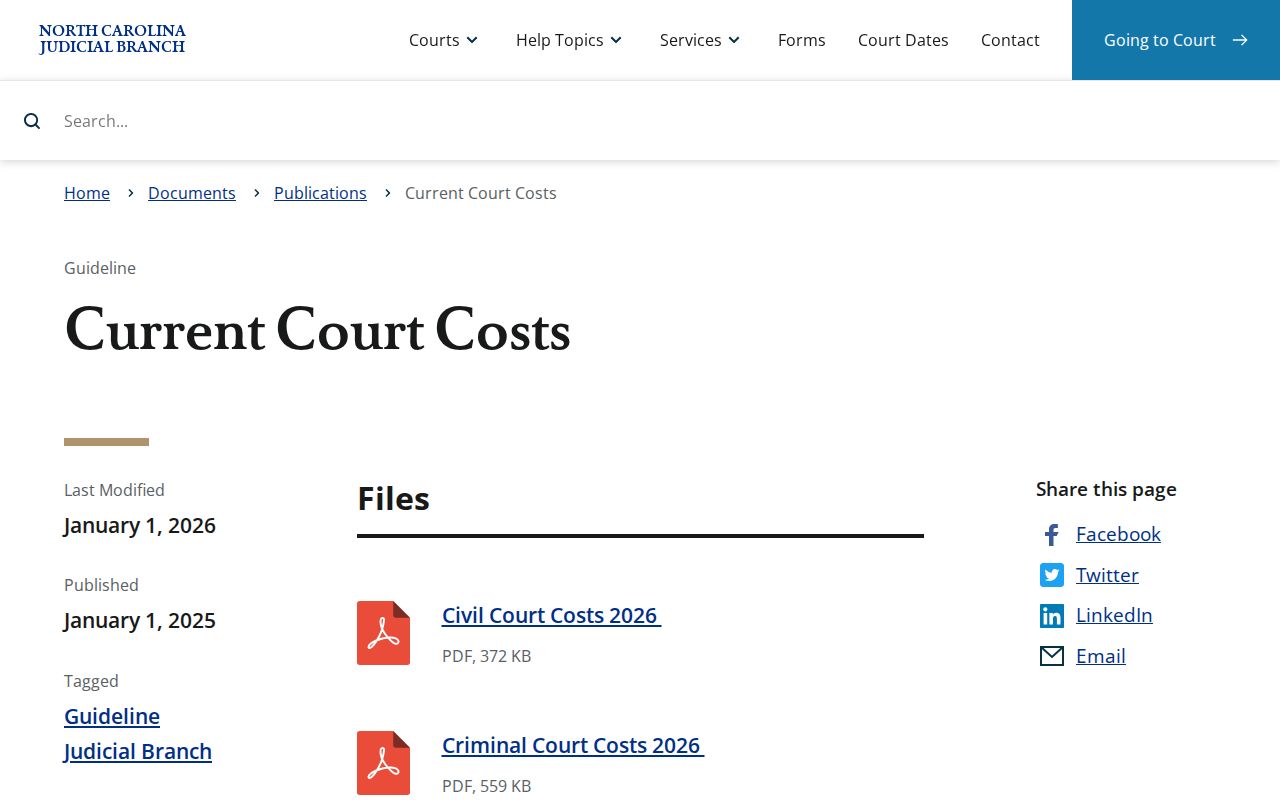Open the Civil Court Costs PDF icon

click(x=383, y=633)
